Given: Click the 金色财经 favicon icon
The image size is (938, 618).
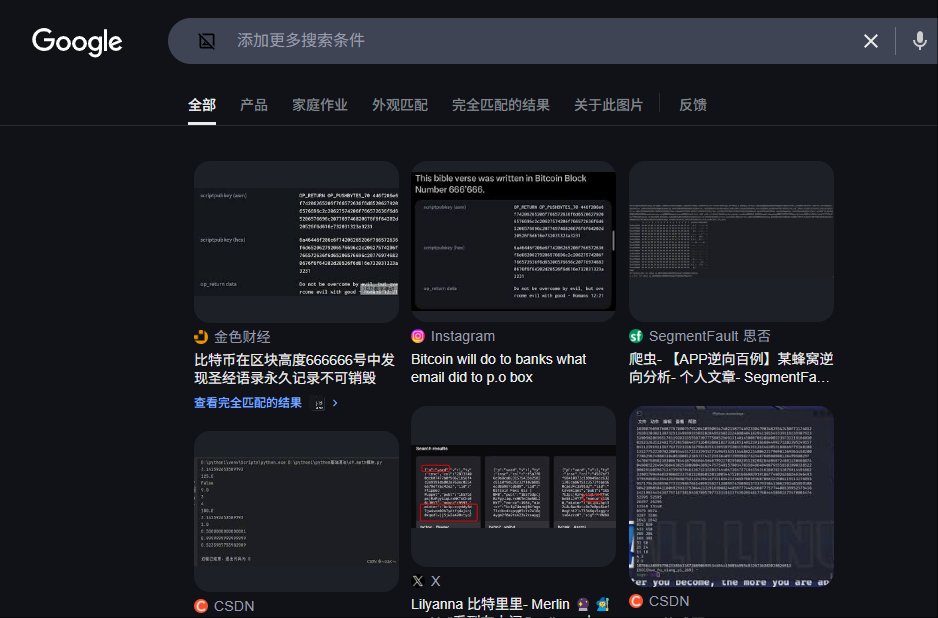Looking at the screenshot, I should [x=201, y=337].
